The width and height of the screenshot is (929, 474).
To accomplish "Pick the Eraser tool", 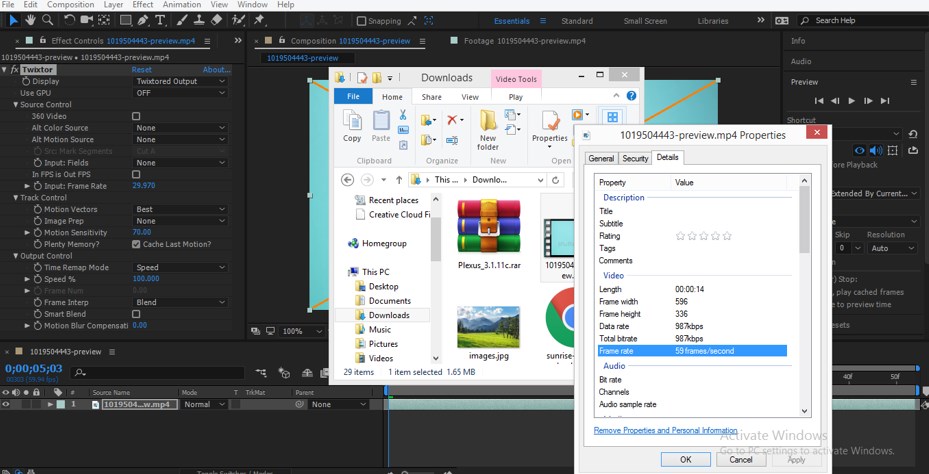I will pos(216,20).
